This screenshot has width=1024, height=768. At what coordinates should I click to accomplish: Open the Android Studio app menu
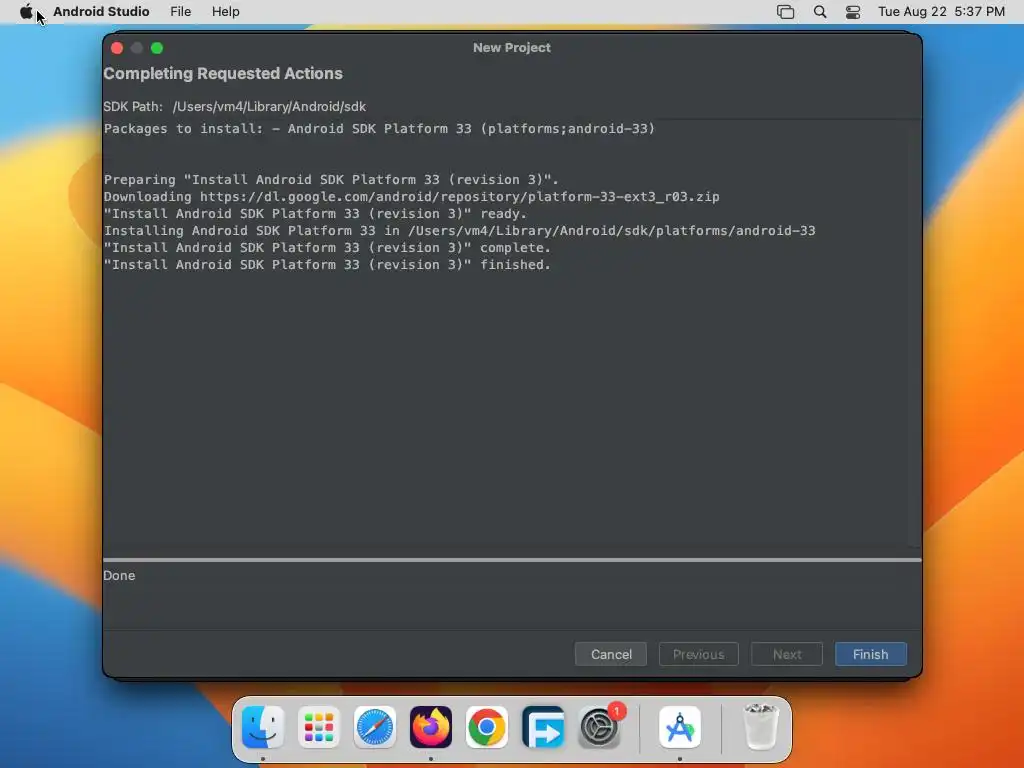click(101, 12)
